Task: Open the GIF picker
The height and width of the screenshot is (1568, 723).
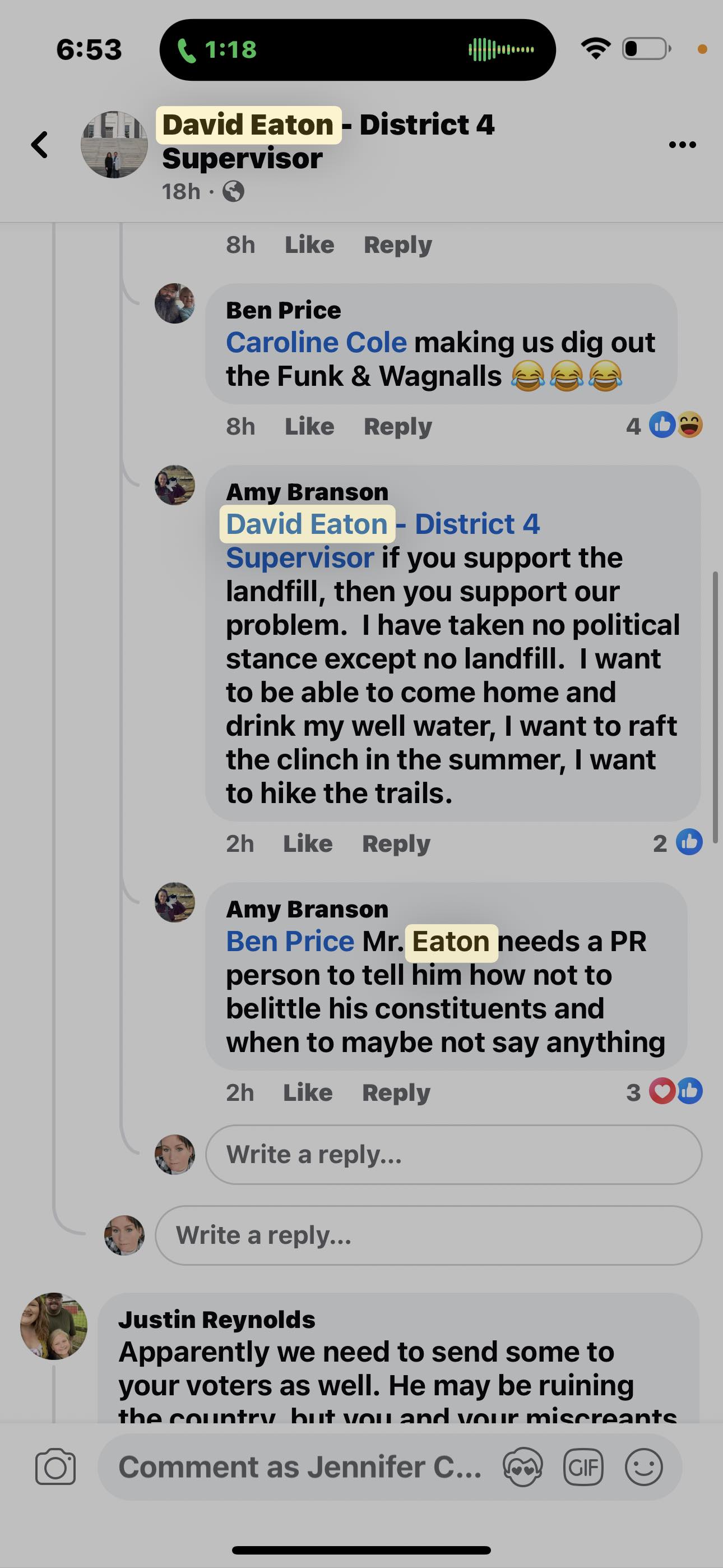Action: coord(583,1467)
